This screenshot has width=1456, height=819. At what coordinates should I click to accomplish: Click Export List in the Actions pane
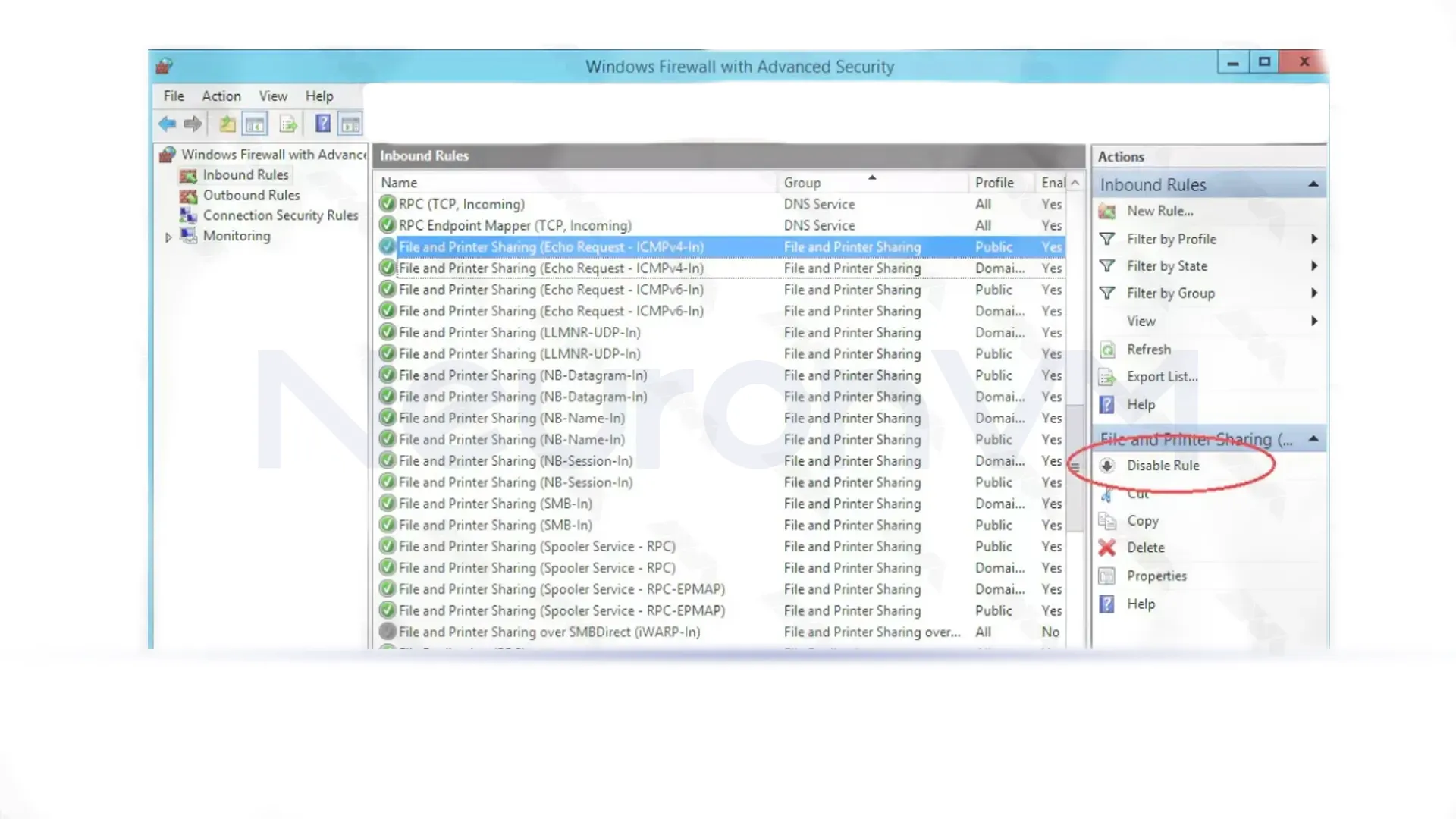click(1162, 377)
